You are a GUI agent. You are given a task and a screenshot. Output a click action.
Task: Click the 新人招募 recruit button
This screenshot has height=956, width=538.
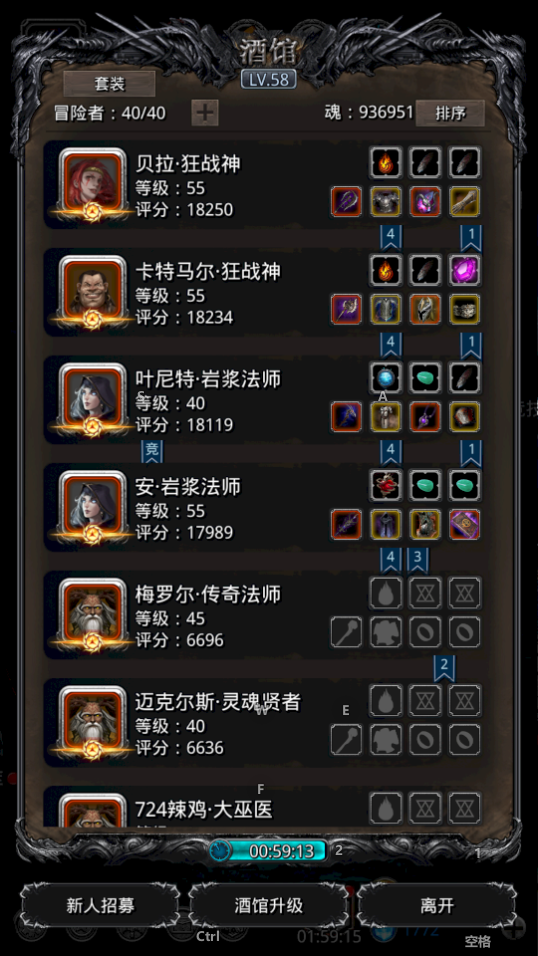click(100, 905)
